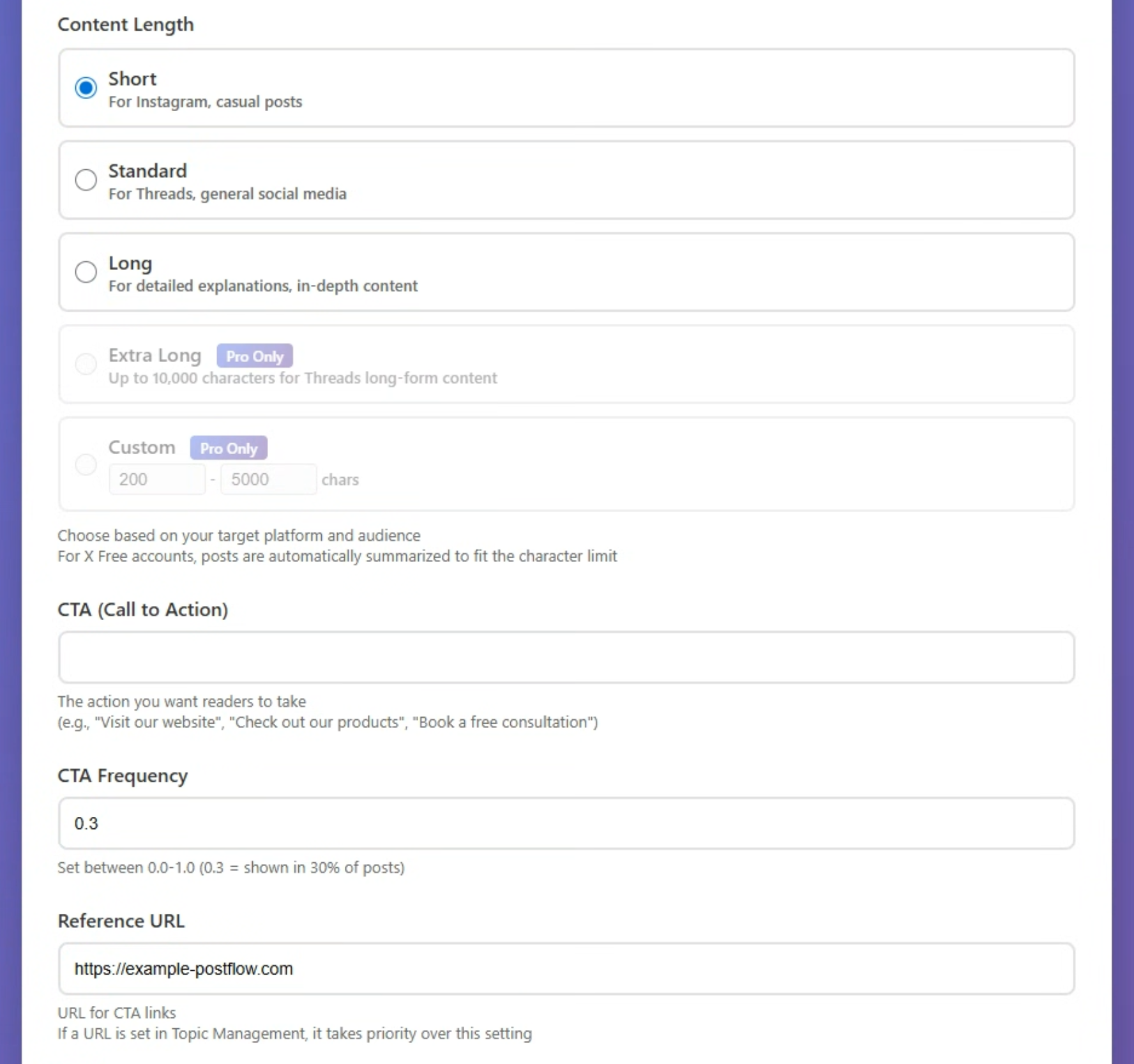Select the Extra Long content length option
The height and width of the screenshot is (1064, 1134).
(86, 364)
